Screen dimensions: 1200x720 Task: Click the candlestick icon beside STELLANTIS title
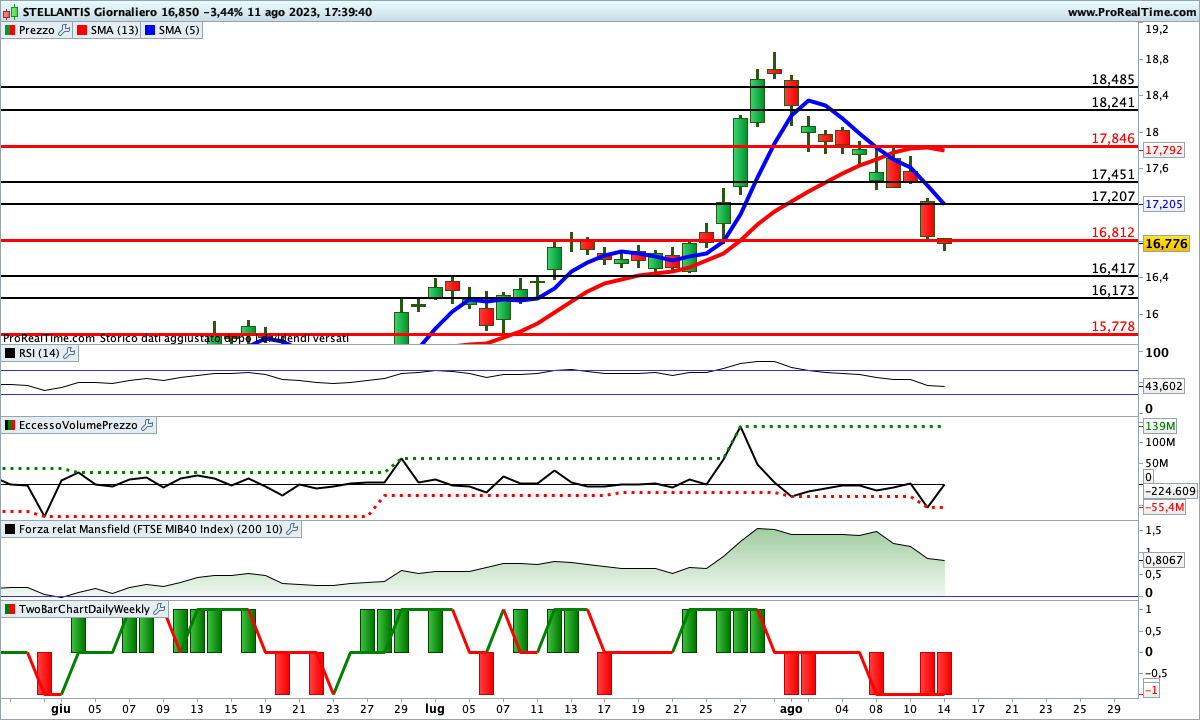12,12
